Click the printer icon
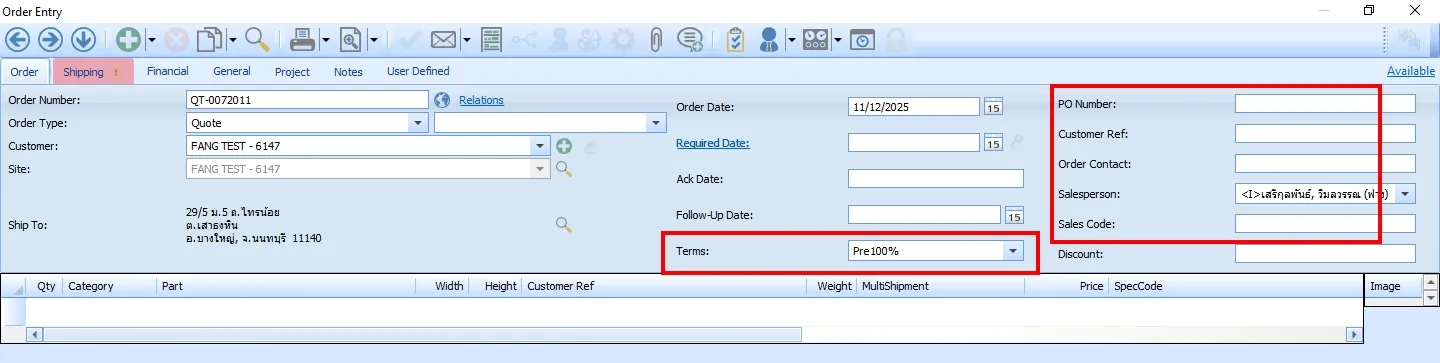 tap(302, 40)
